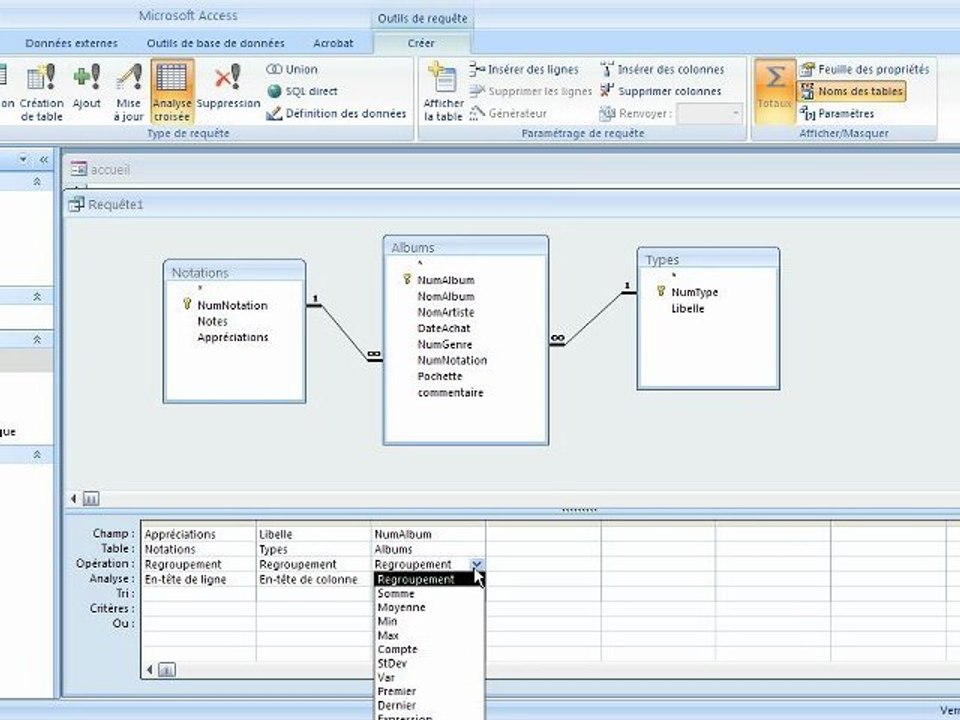960x720 pixels.
Task: Switch to the Acrobat tab
Action: pyautogui.click(x=333, y=43)
